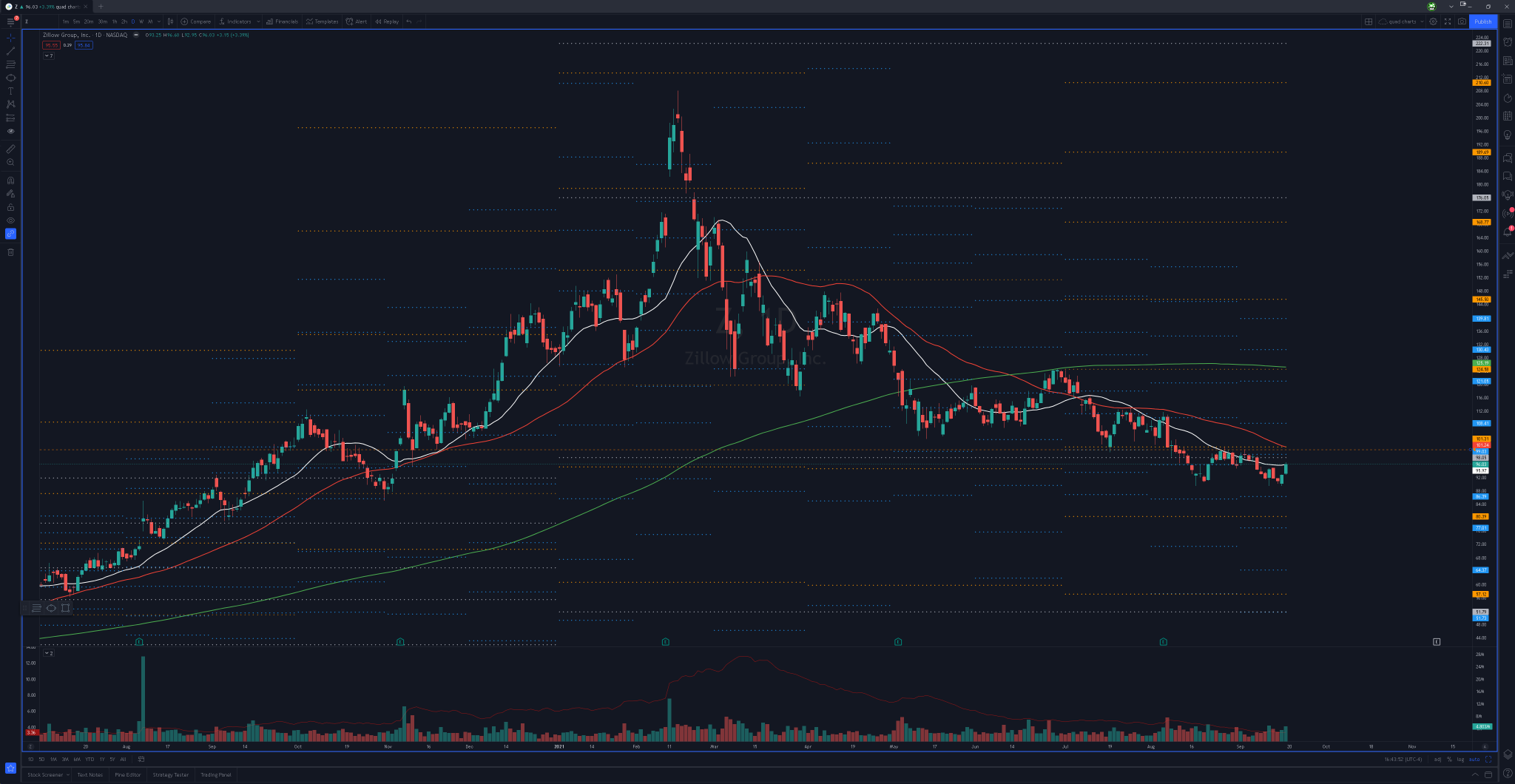Screen dimensions: 1515x784
Task: Switch to the 1m timeframe
Action: click(66, 21)
